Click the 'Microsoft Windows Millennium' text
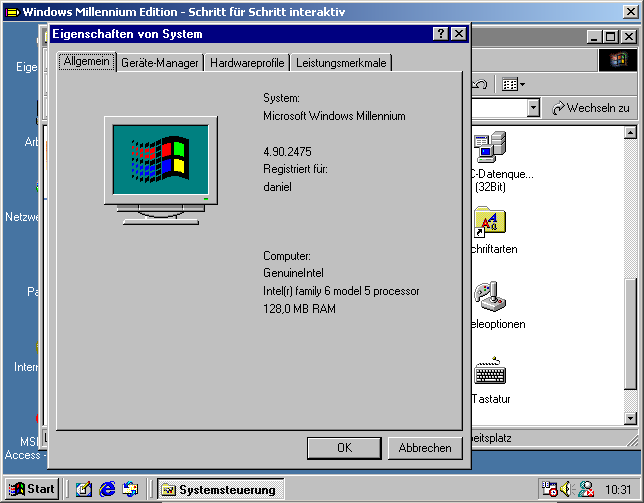The width and height of the screenshot is (644, 503). pyautogui.click(x=334, y=116)
